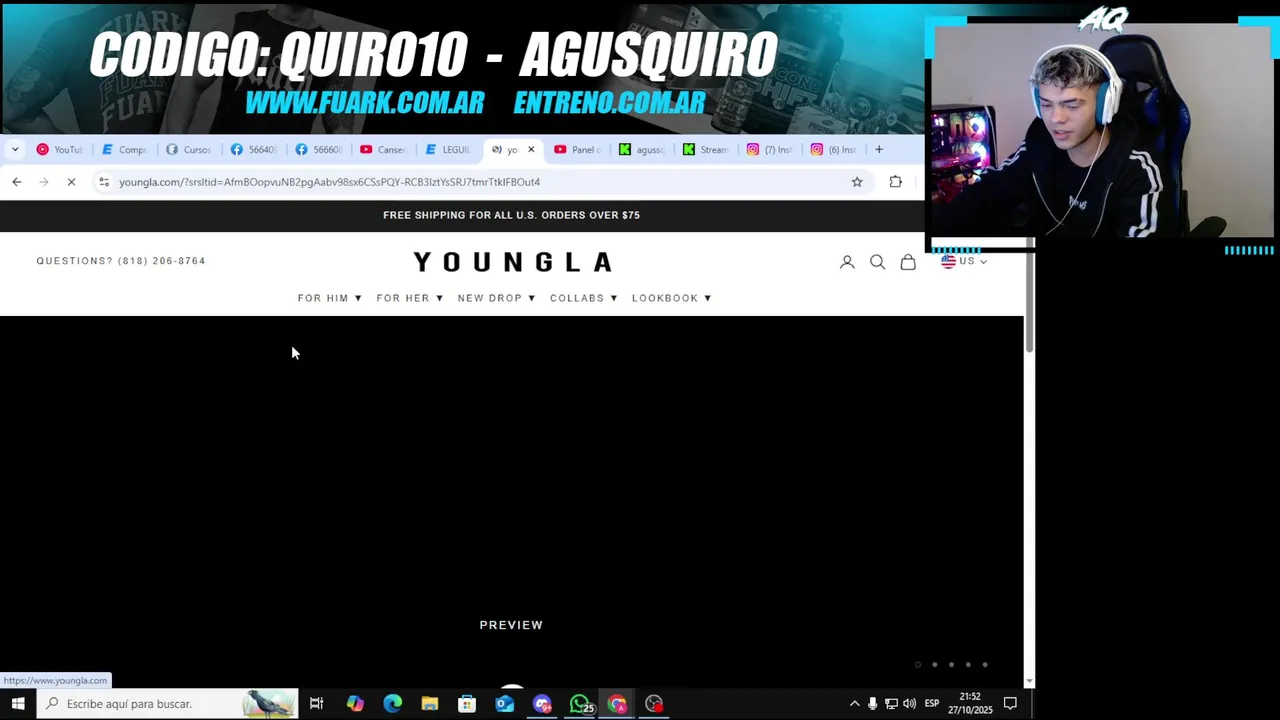
Task: Switch to the 56640 Facebook tab
Action: (x=253, y=150)
